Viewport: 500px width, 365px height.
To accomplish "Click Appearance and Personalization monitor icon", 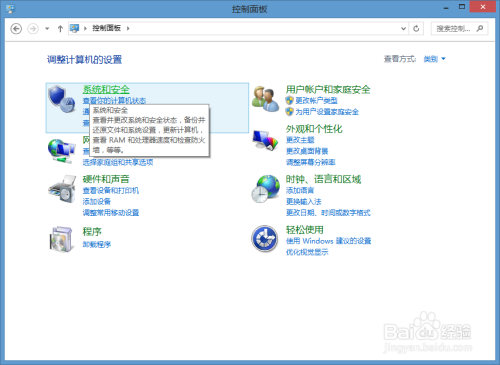I will [265, 140].
